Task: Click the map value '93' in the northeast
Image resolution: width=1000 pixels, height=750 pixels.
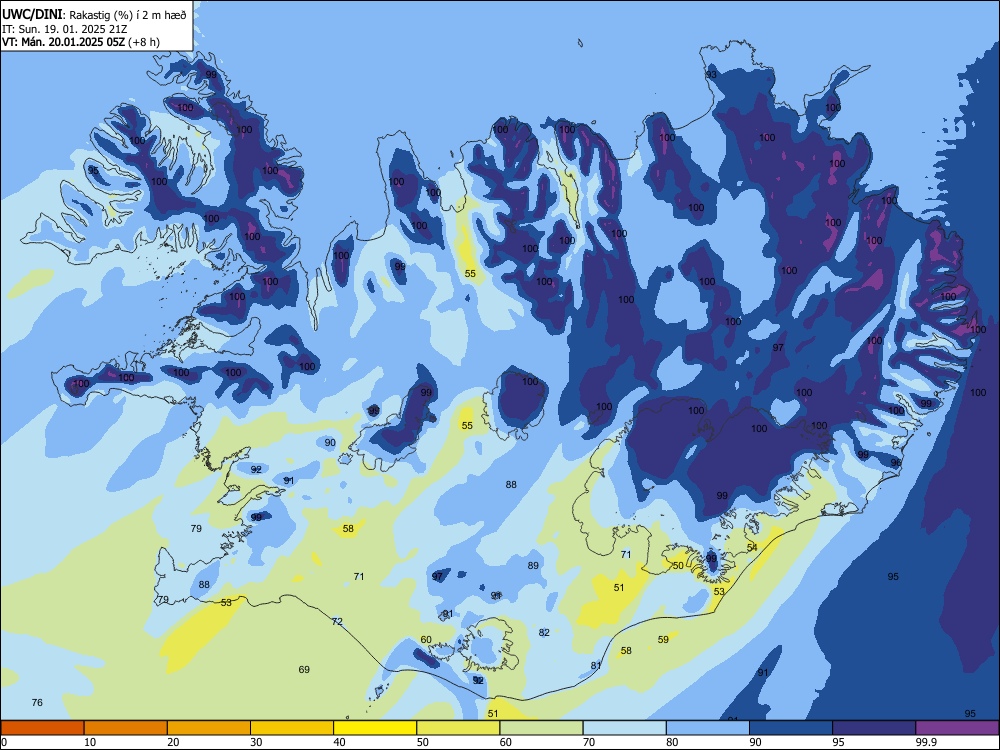Action: point(711,75)
